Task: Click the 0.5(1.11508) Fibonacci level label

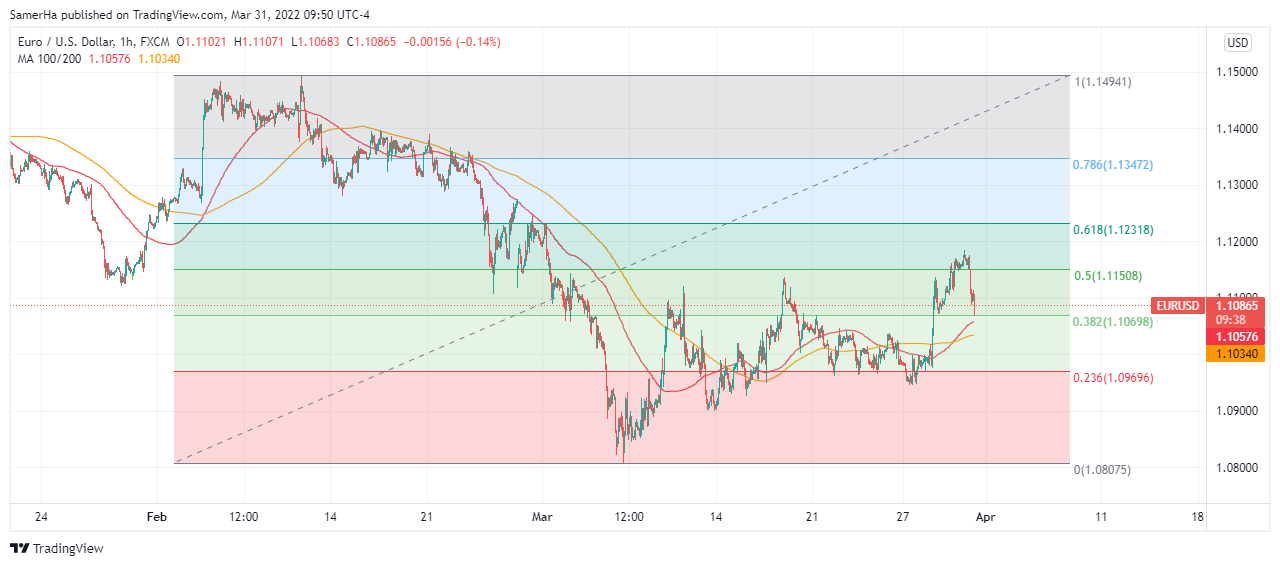Action: click(x=1107, y=276)
